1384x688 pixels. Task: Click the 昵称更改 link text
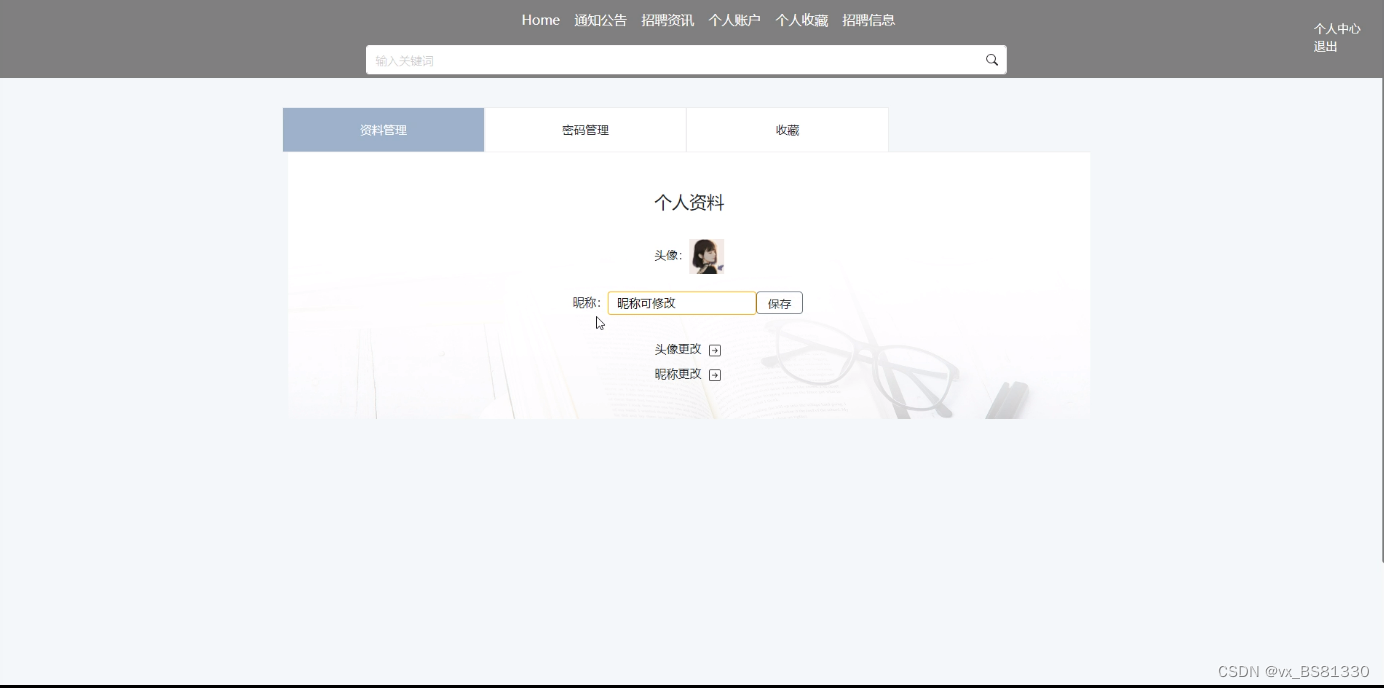click(x=678, y=374)
